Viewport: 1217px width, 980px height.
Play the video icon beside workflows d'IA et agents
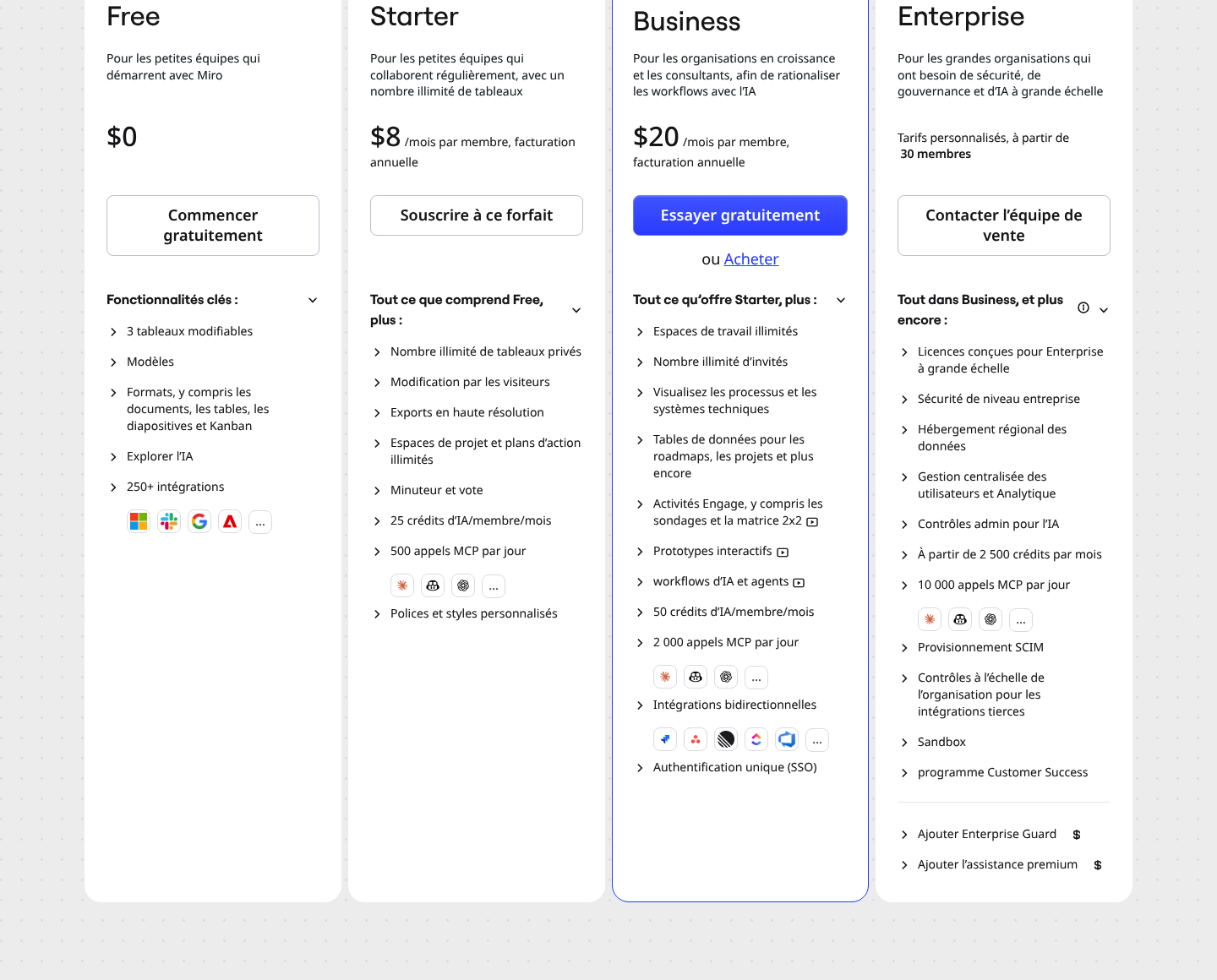pos(800,583)
